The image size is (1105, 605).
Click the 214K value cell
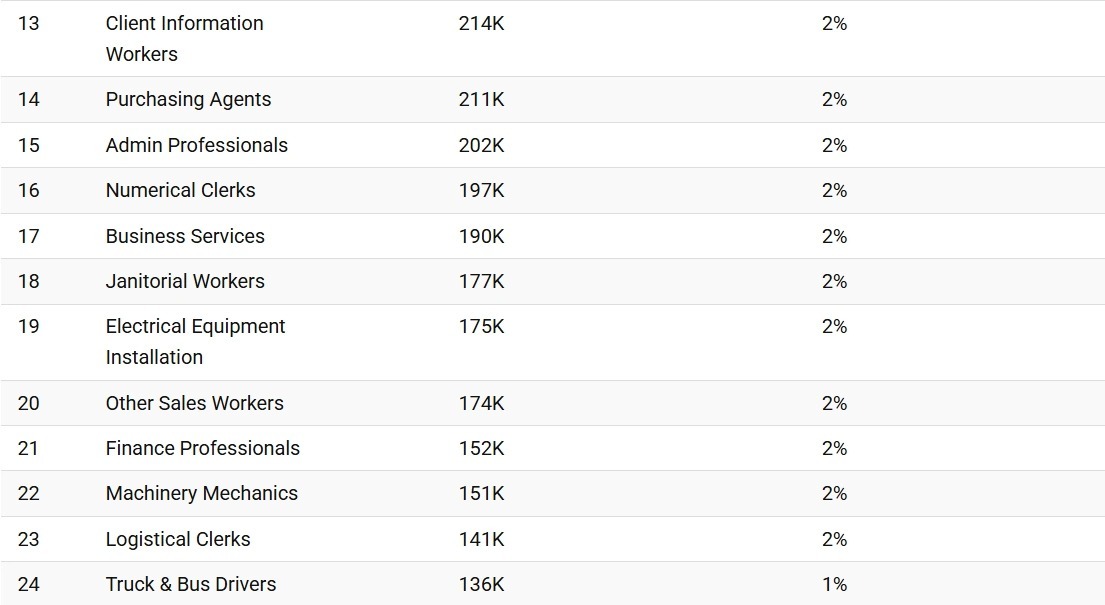pyautogui.click(x=481, y=23)
